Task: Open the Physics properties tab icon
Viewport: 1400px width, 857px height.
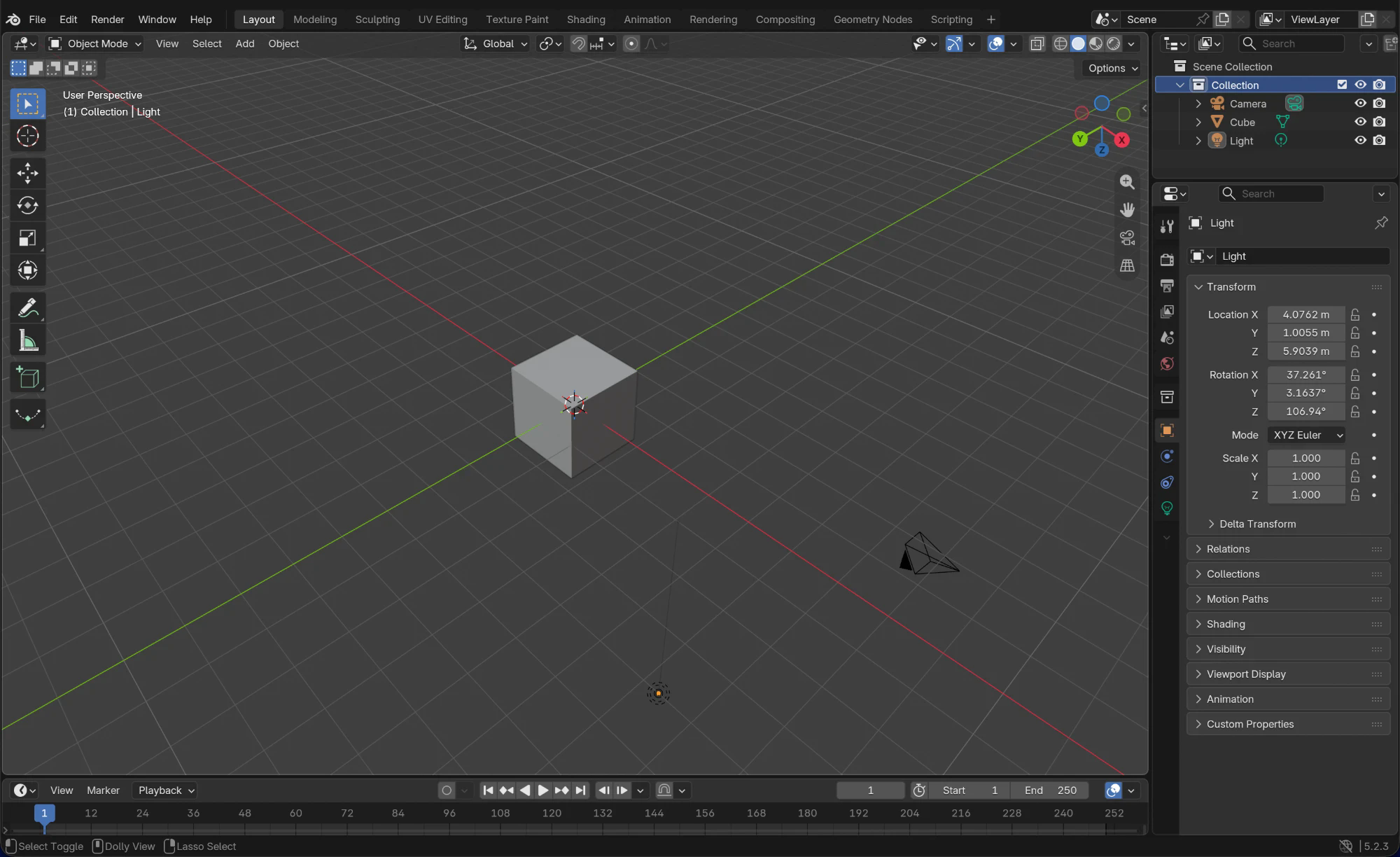Action: pyautogui.click(x=1167, y=457)
